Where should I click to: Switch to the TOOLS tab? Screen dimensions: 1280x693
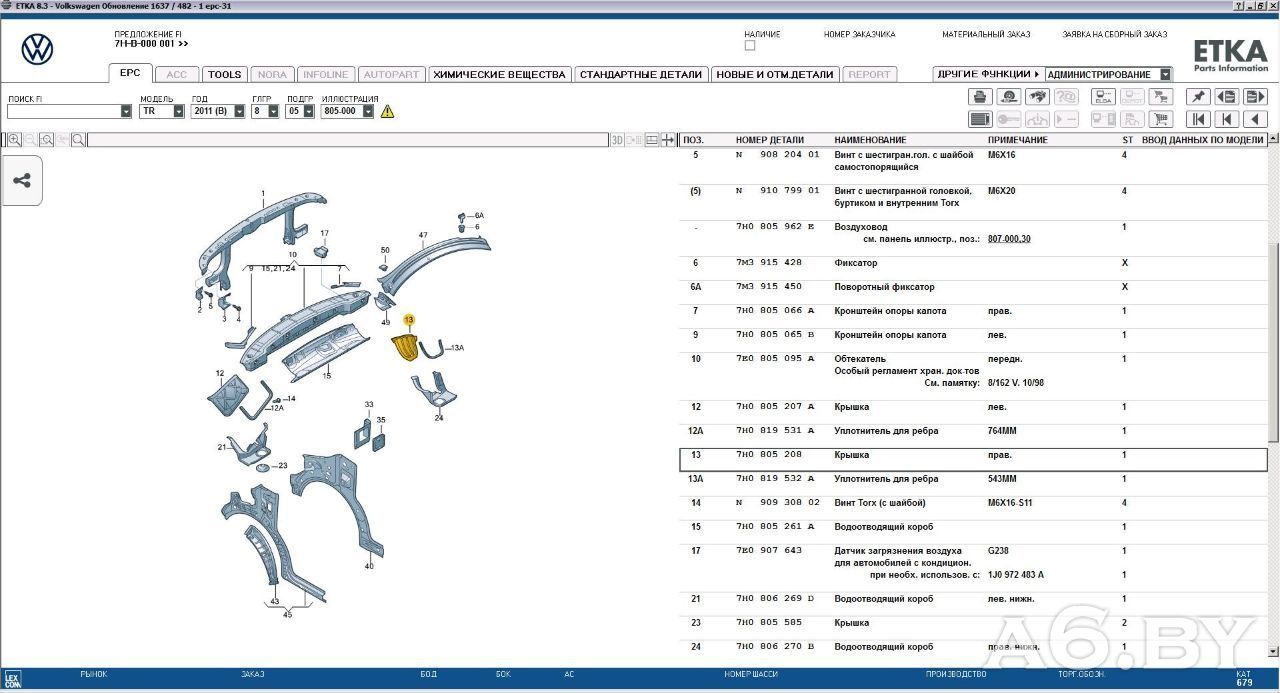point(225,75)
